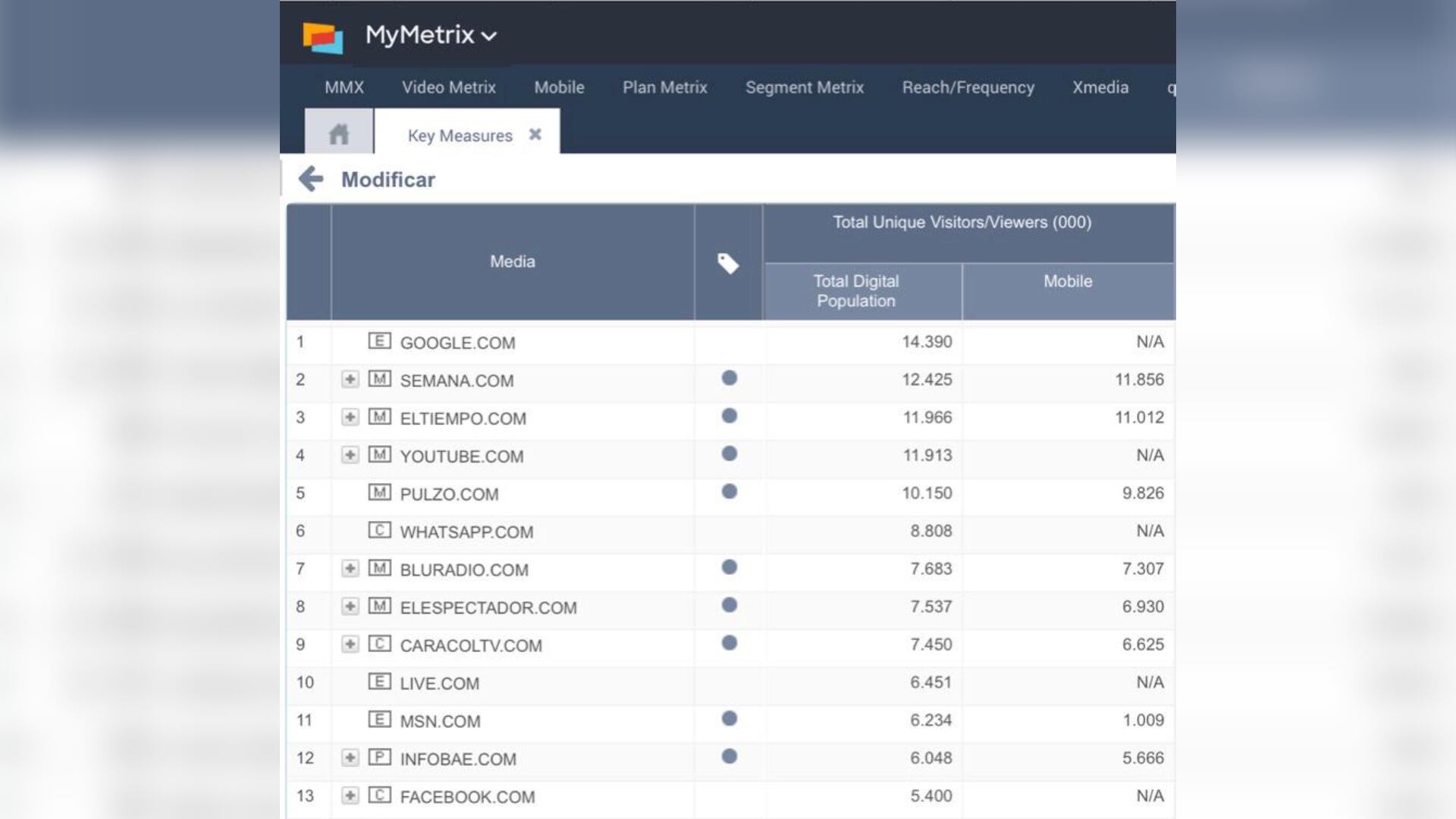Expand the ELTIEMPO.COM row
The width and height of the screenshot is (1456, 819).
[351, 417]
